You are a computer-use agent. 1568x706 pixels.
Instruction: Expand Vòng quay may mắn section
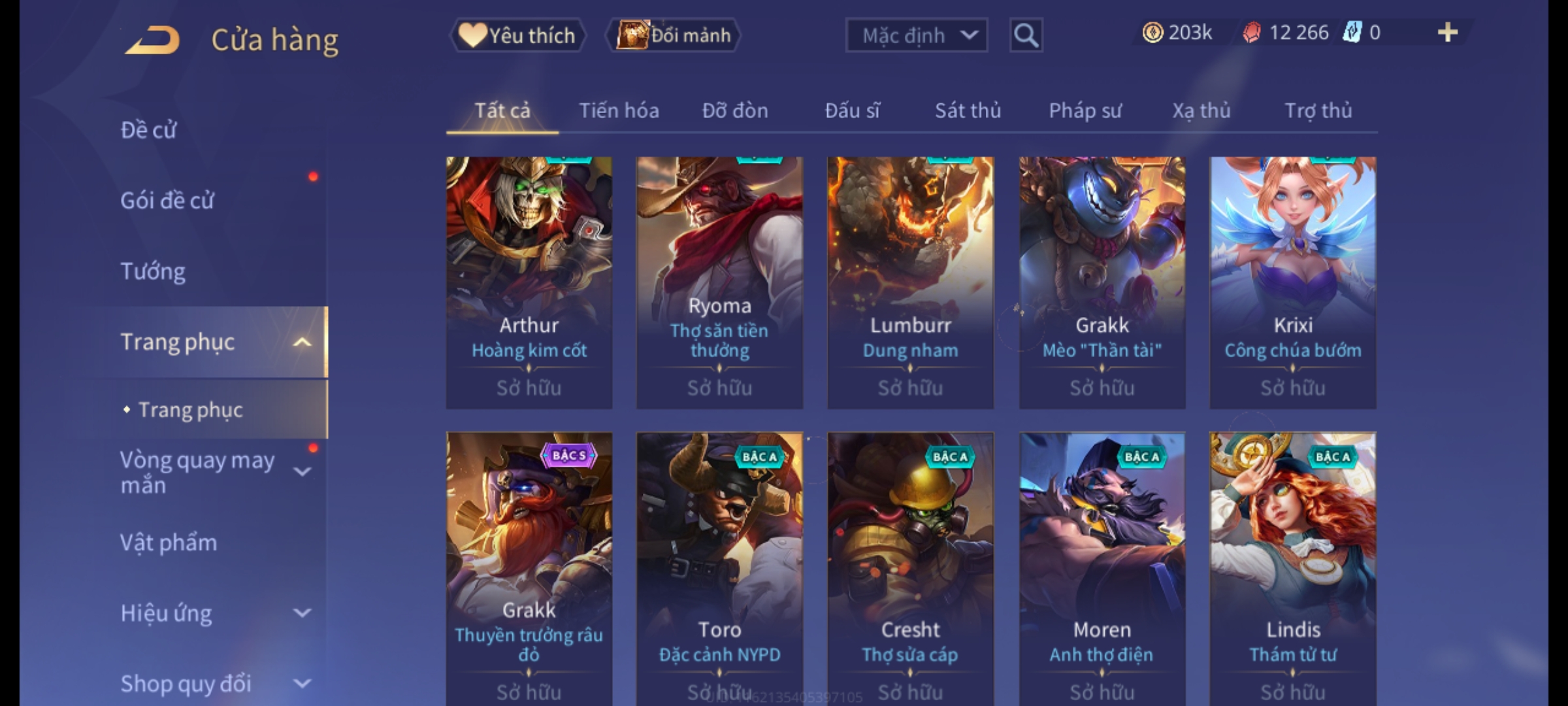tap(302, 471)
